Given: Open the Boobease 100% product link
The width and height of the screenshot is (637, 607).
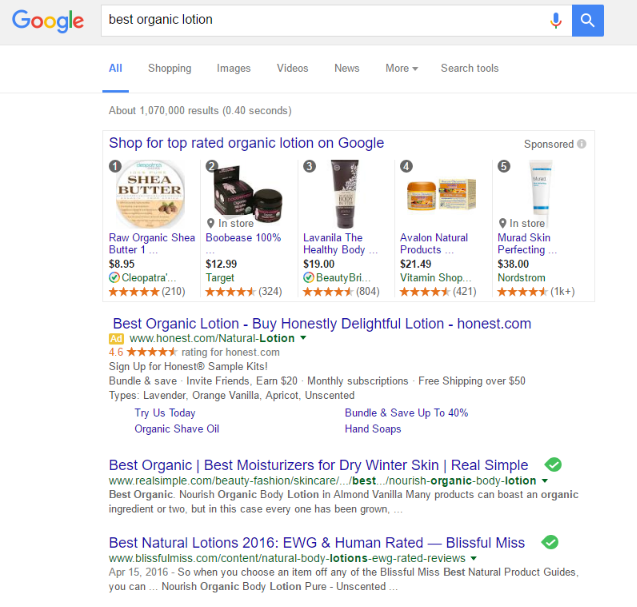Looking at the screenshot, I should tap(243, 238).
